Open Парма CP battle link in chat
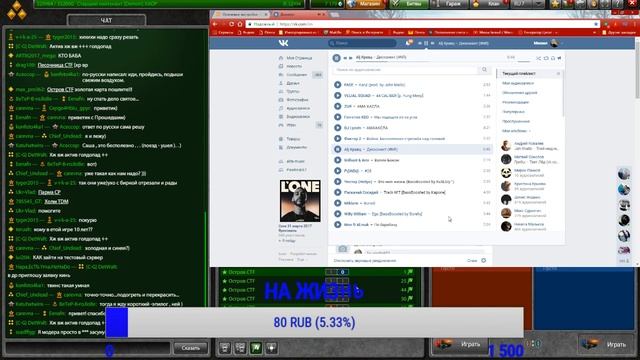The image size is (640, 360). pos(49,192)
